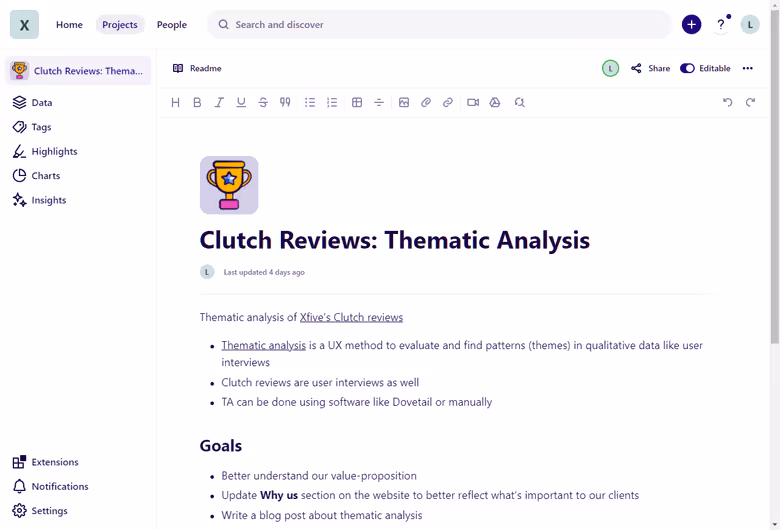Open Highlights in the sidebar
Image resolution: width=780 pixels, height=530 pixels.
45,151
